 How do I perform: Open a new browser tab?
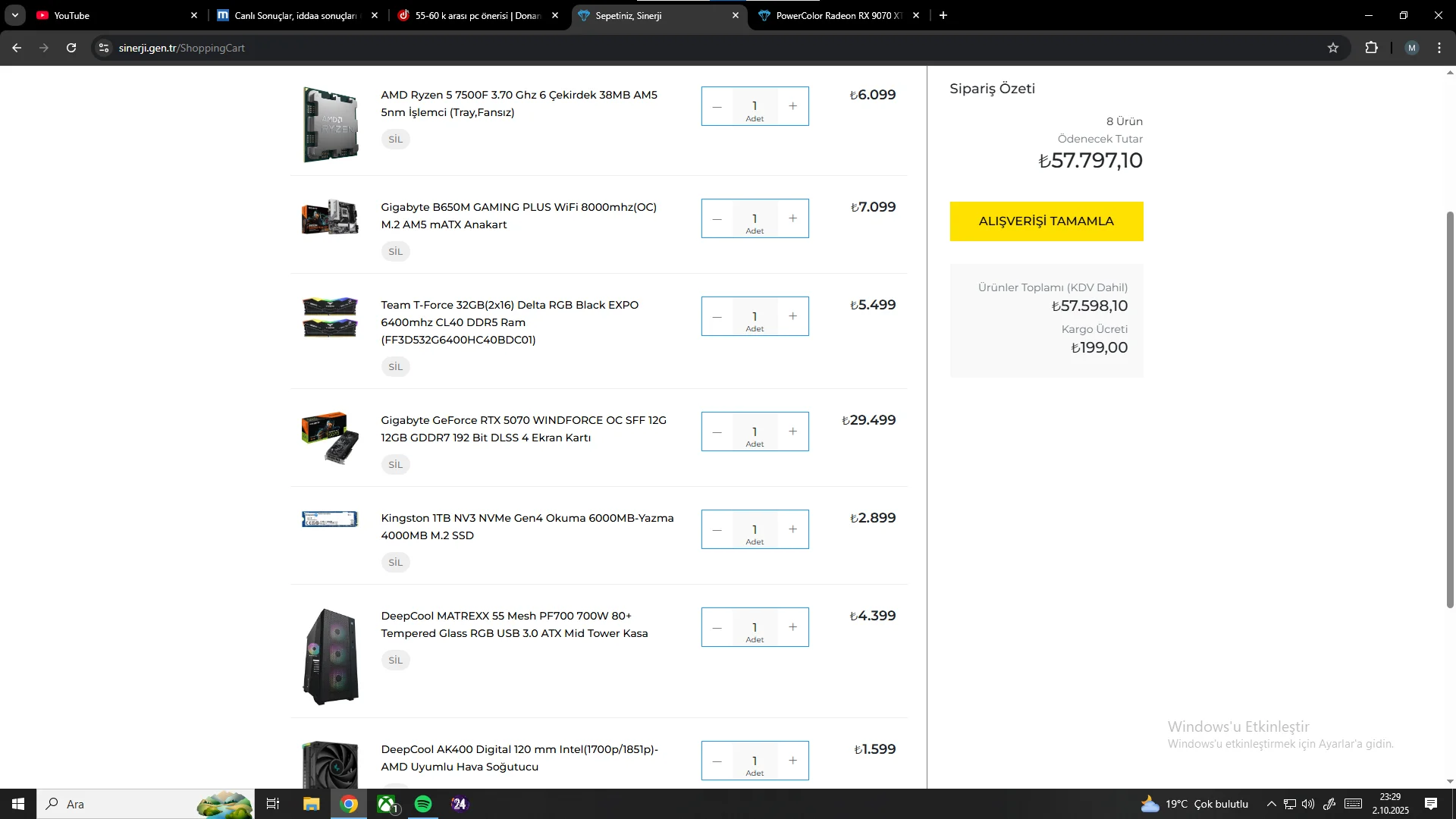[x=943, y=15]
